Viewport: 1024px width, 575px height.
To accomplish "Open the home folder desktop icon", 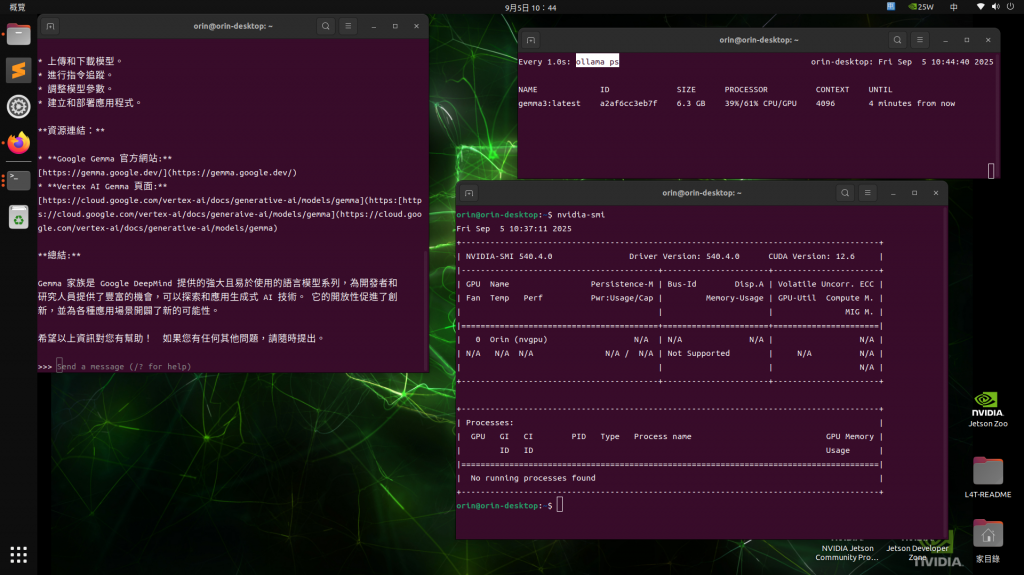I will point(987,541).
